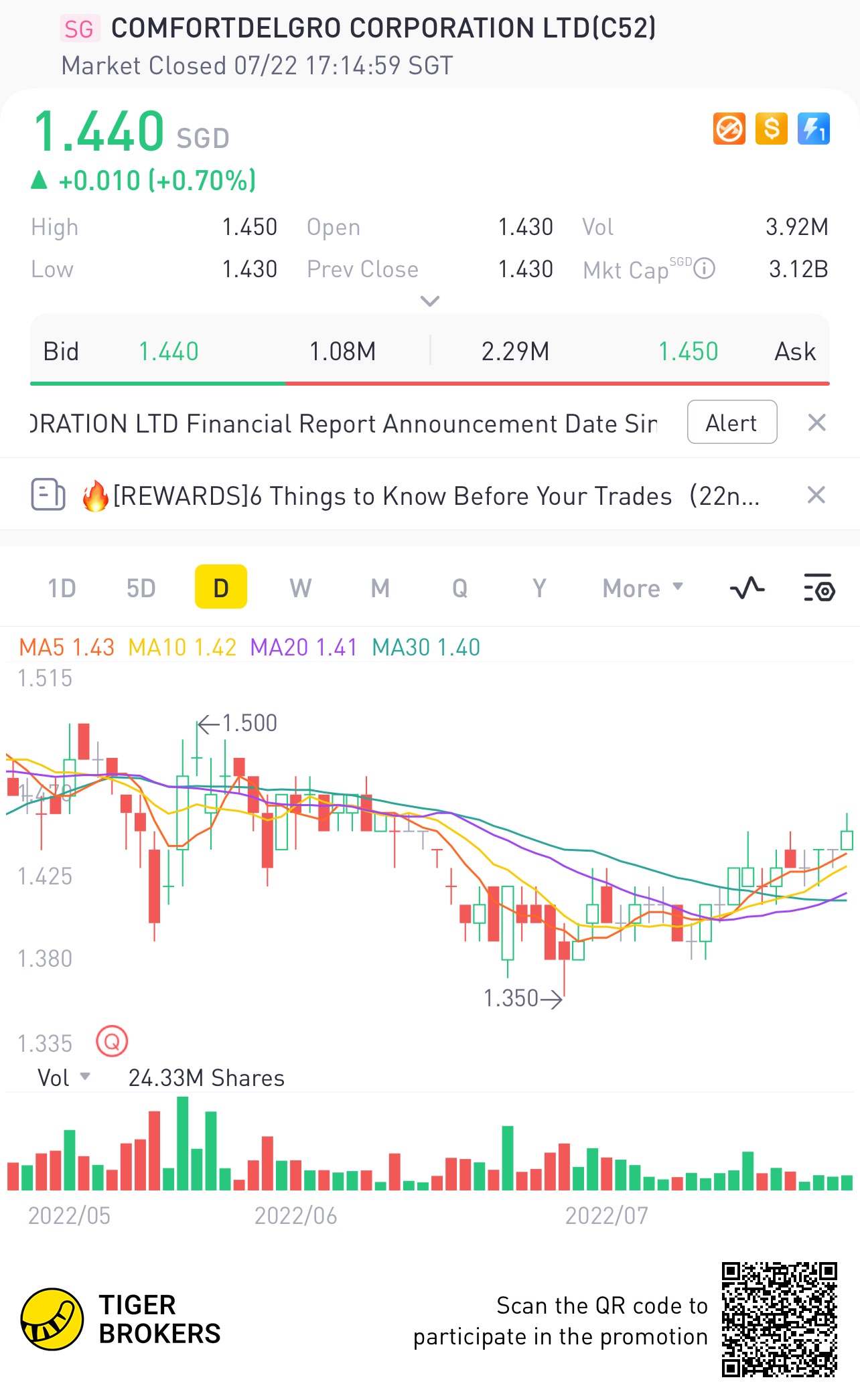Tap the Alert button
The height and width of the screenshot is (1400, 860).
coord(732,422)
